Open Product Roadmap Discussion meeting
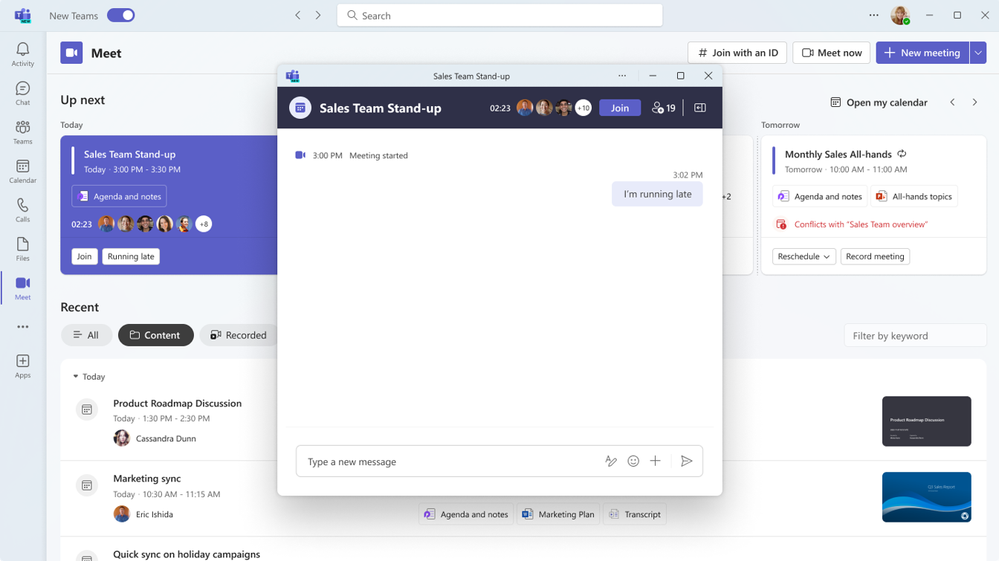Image resolution: width=999 pixels, height=561 pixels. pyautogui.click(x=177, y=403)
